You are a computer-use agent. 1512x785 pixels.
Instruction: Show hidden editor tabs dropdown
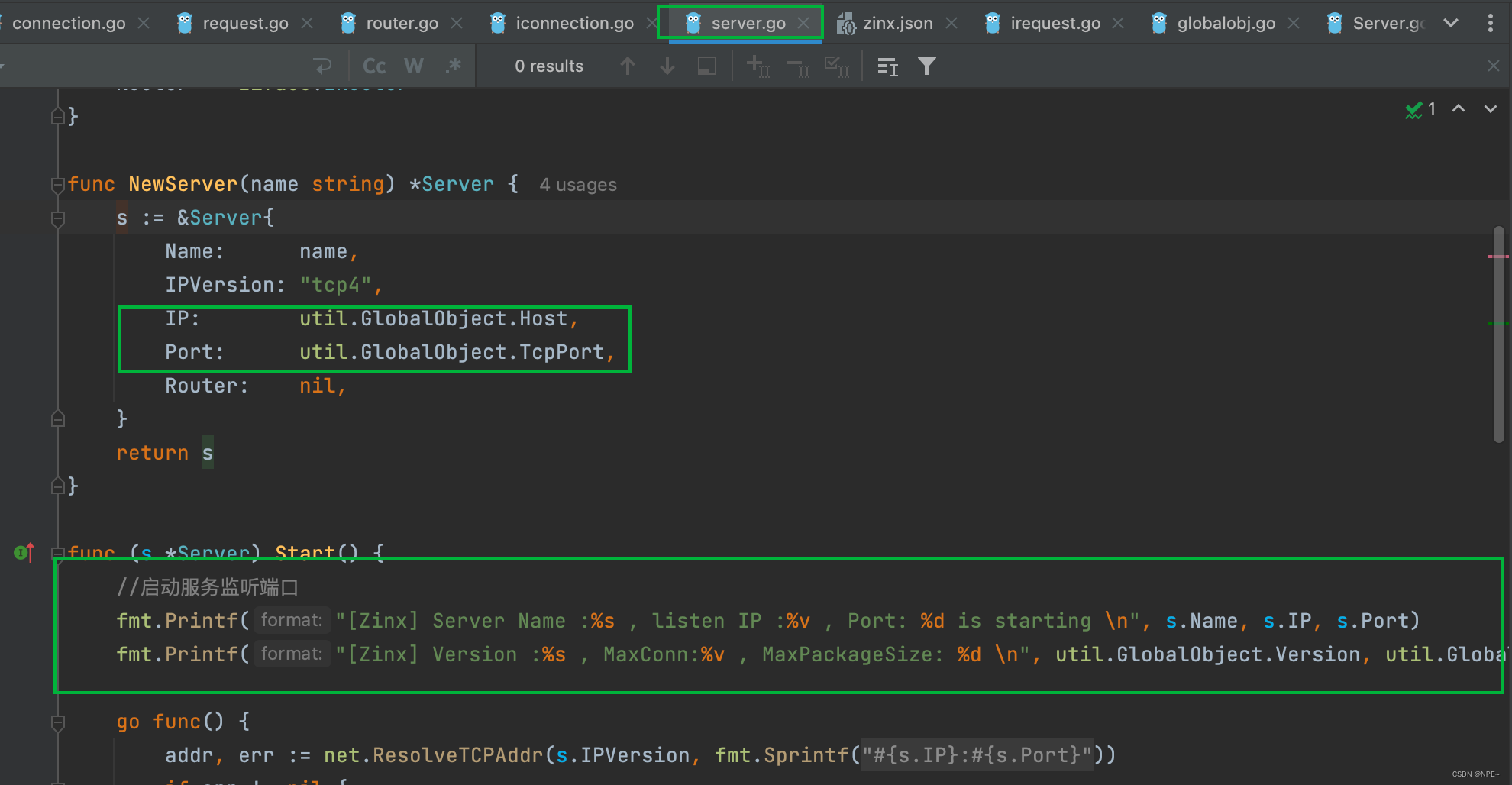pyautogui.click(x=1451, y=23)
